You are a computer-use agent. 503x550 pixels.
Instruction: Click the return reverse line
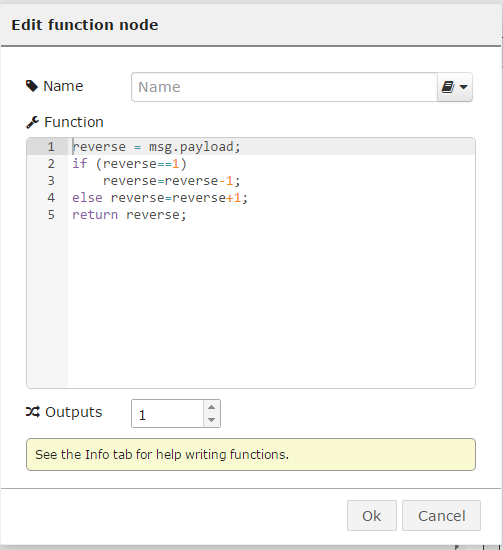(129, 215)
